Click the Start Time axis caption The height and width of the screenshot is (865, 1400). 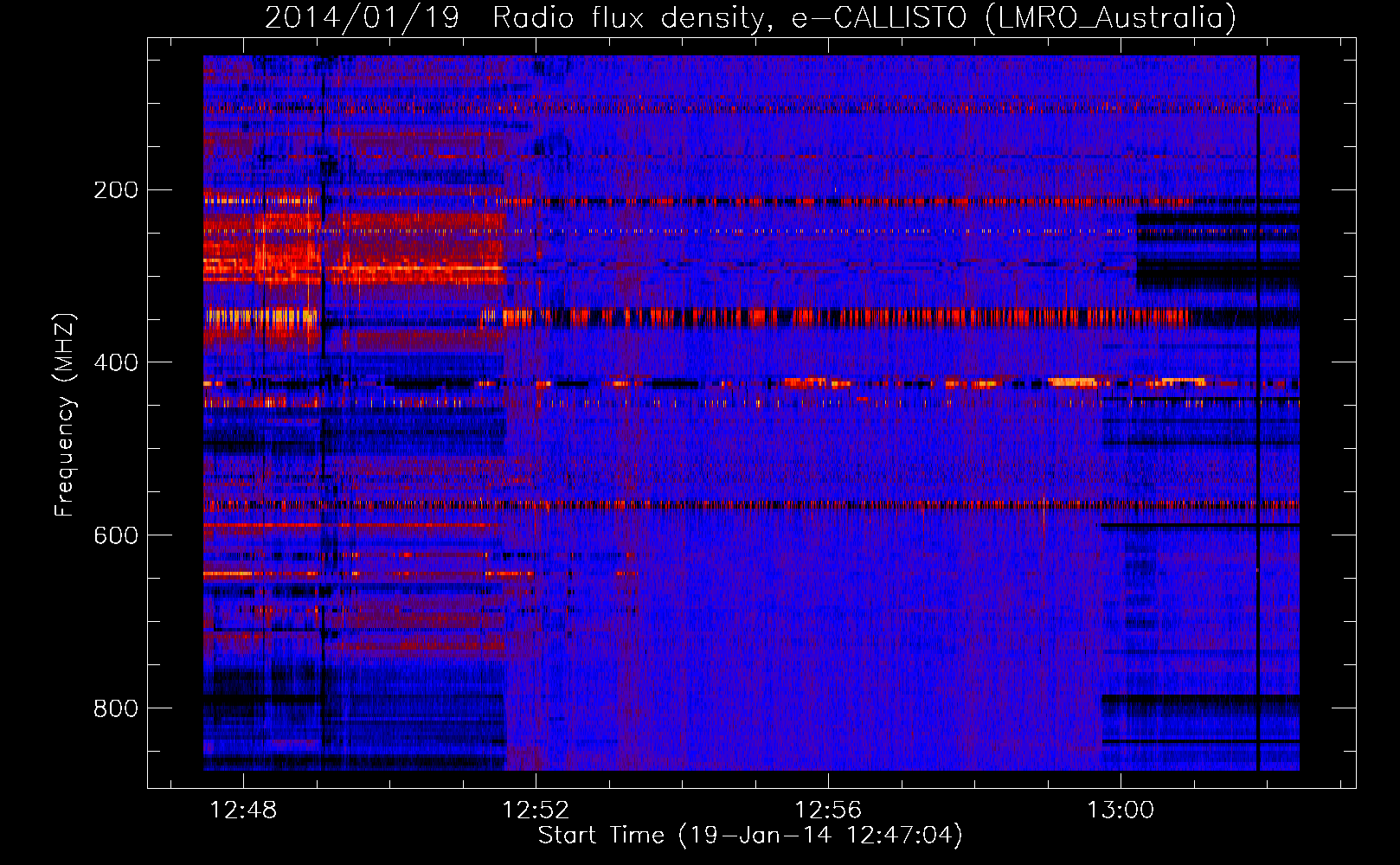[x=750, y=835]
